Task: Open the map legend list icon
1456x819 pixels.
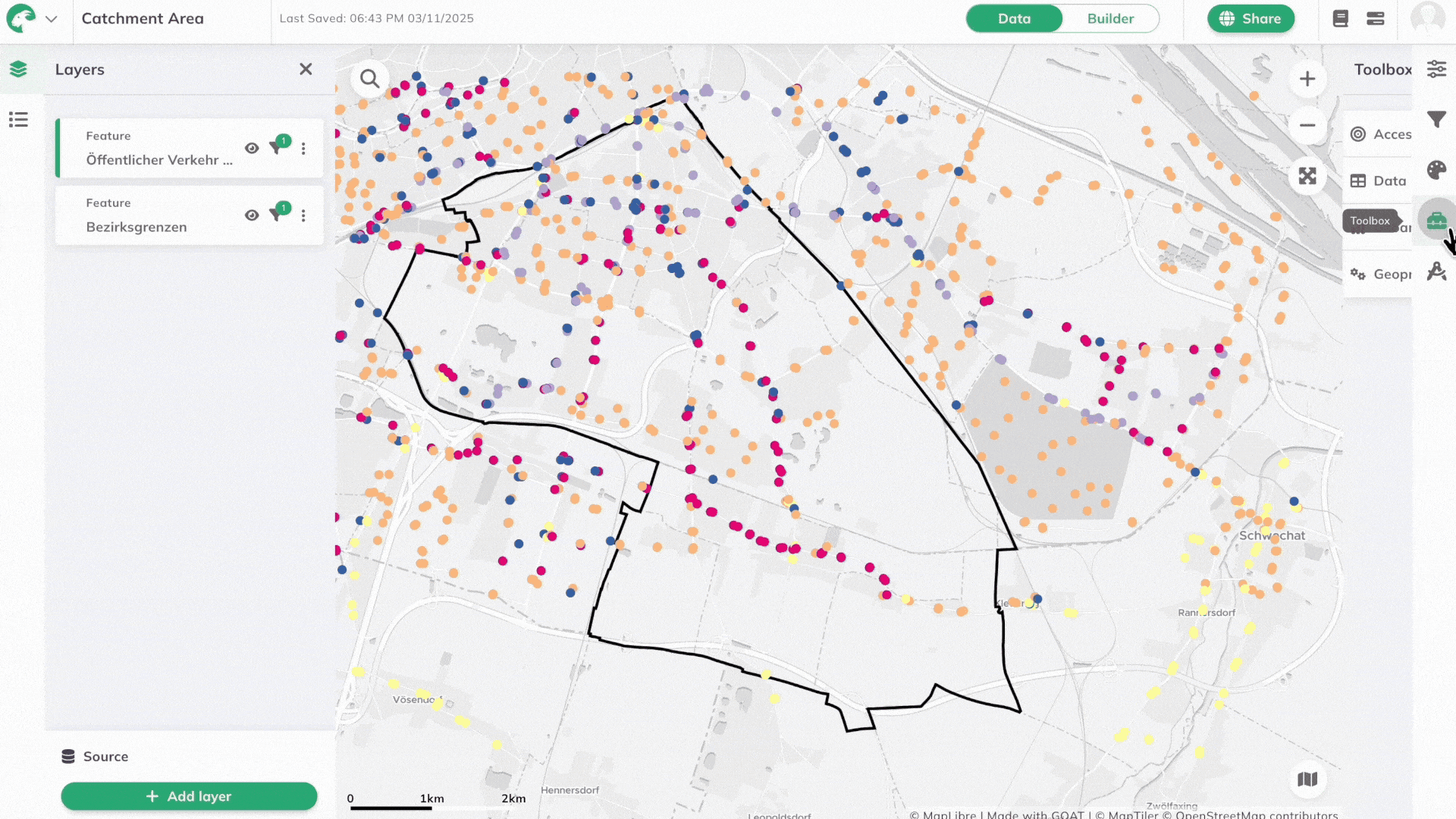Action: click(x=19, y=119)
